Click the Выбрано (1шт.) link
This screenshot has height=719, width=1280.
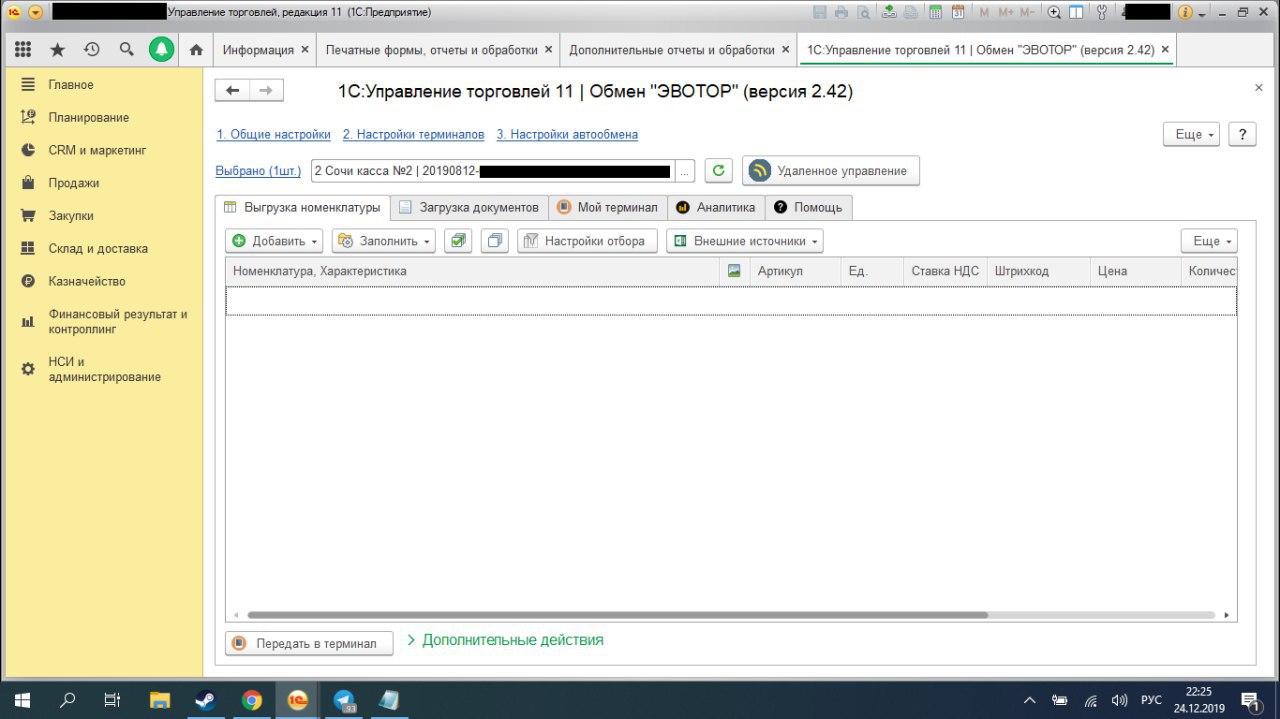pyautogui.click(x=258, y=171)
